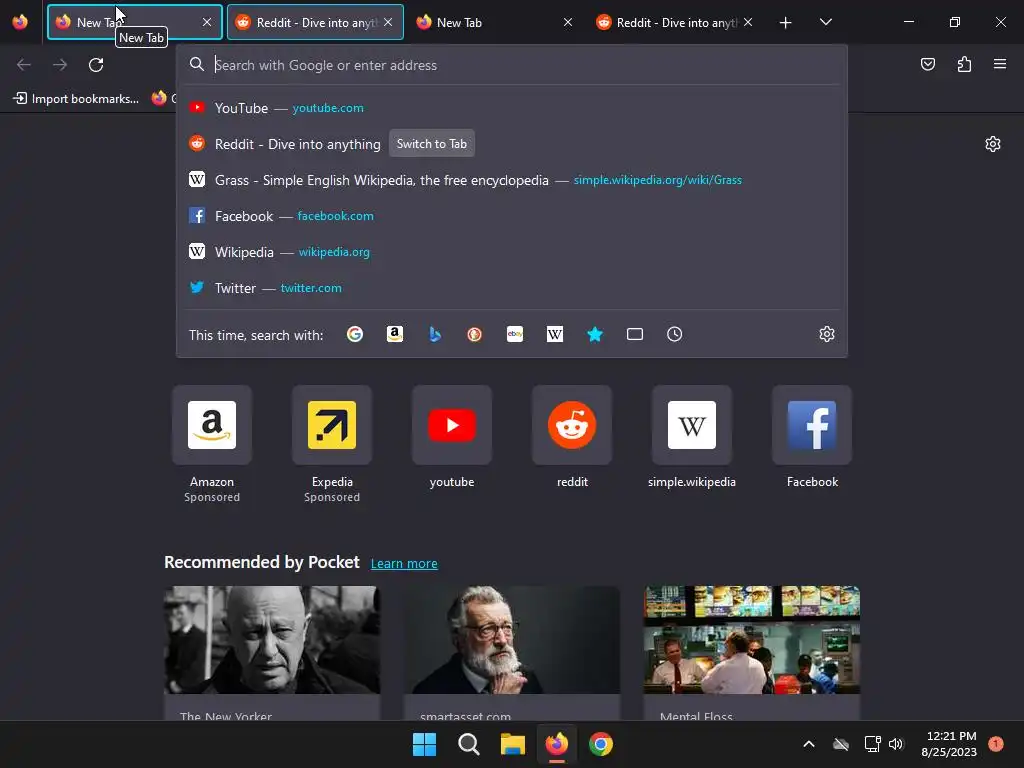Image resolution: width=1024 pixels, height=768 pixels.
Task: Open new tab page personalize gear
Action: [x=993, y=144]
